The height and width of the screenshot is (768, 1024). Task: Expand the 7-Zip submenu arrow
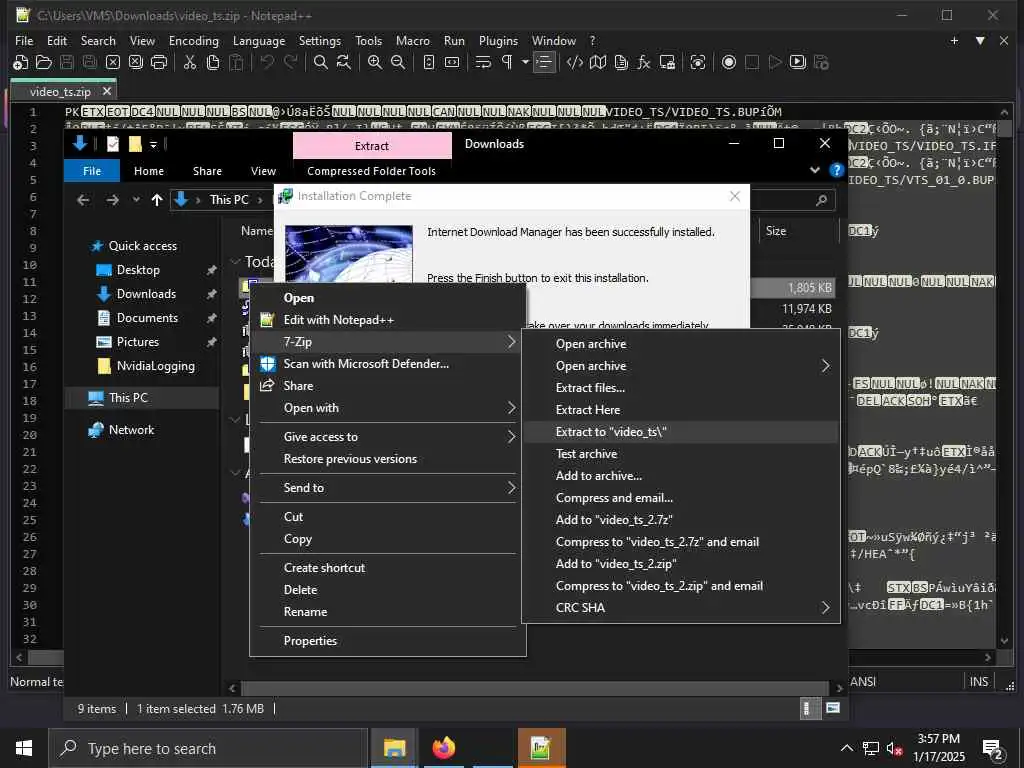coord(511,342)
